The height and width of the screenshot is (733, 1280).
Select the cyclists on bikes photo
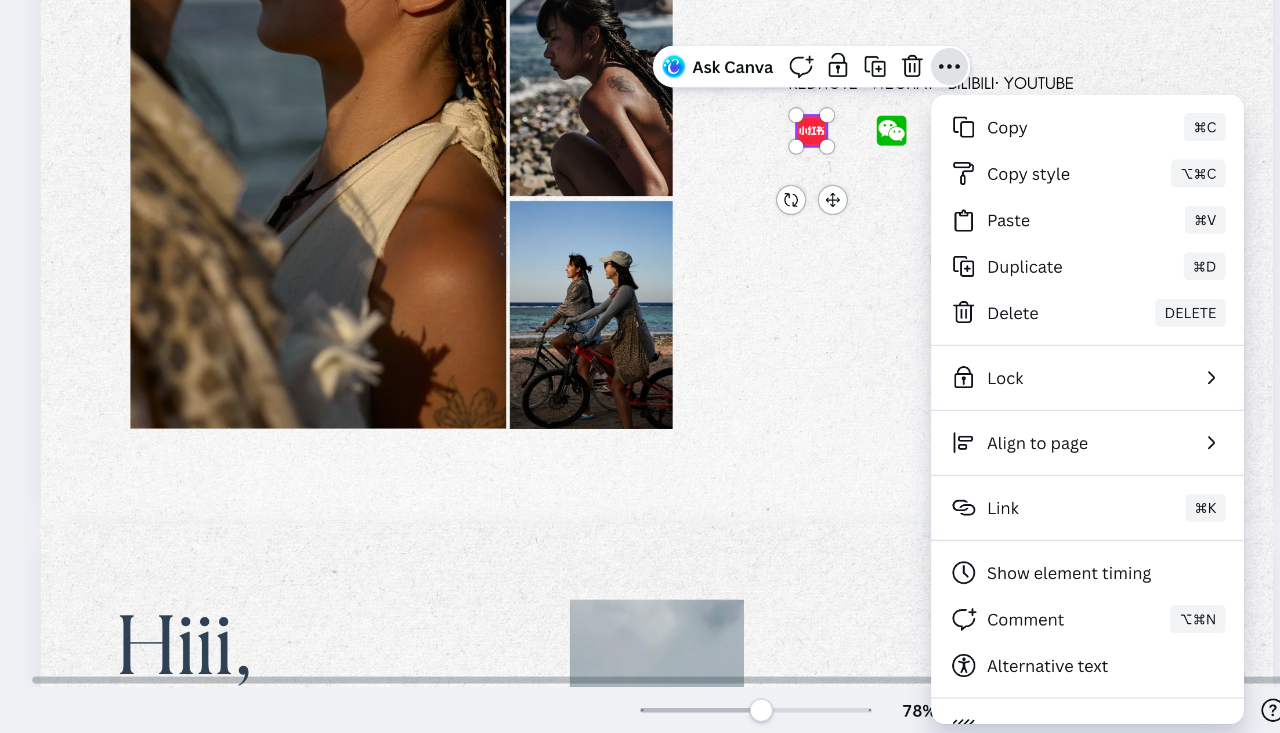591,315
